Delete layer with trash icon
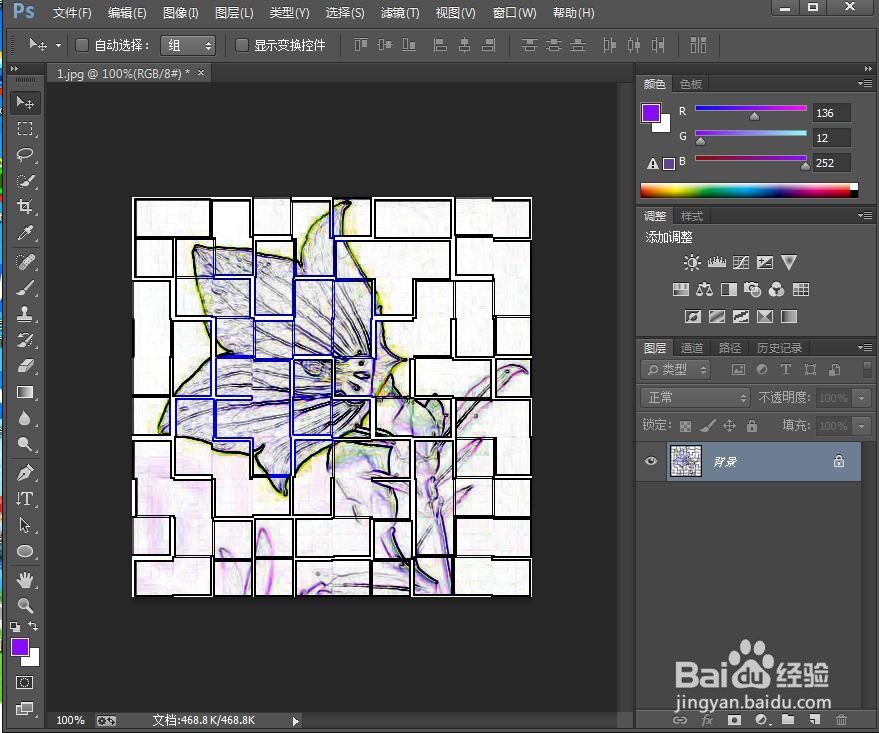The width and height of the screenshot is (879, 733). coord(841,720)
